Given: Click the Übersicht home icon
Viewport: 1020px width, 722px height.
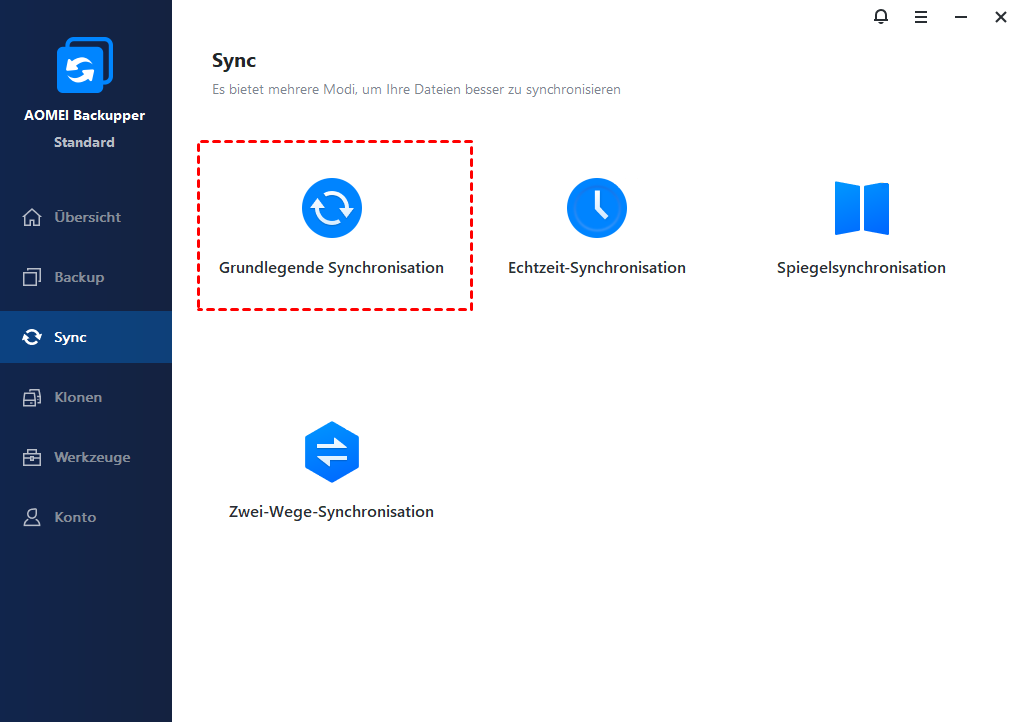Looking at the screenshot, I should (32, 217).
